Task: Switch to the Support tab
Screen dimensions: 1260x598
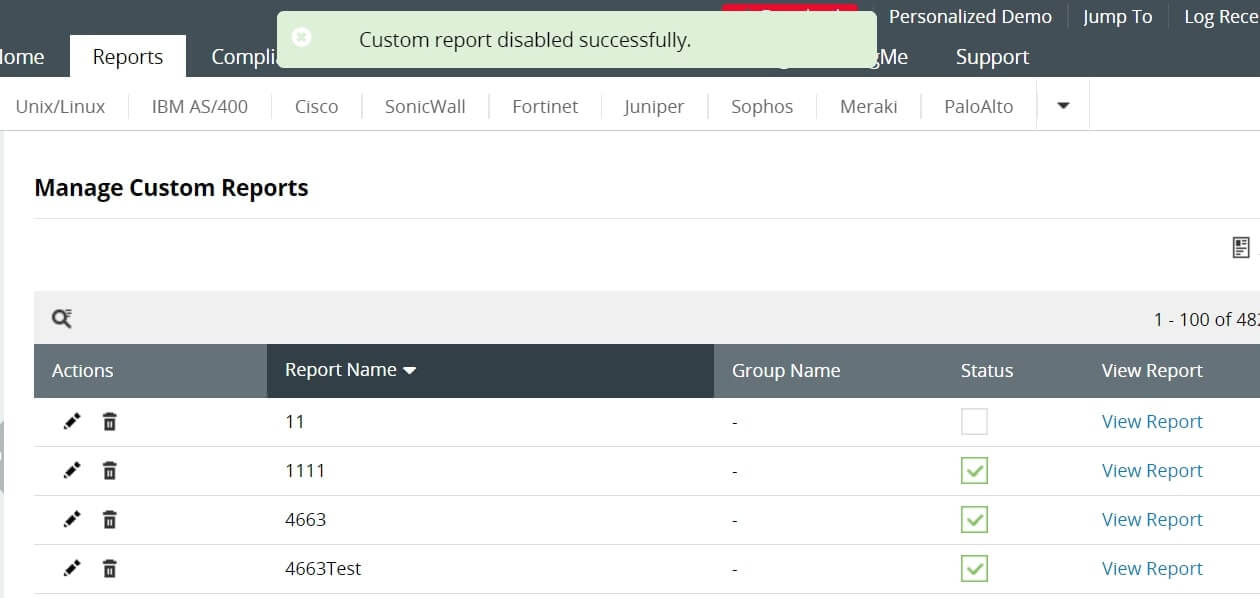Action: click(x=992, y=57)
